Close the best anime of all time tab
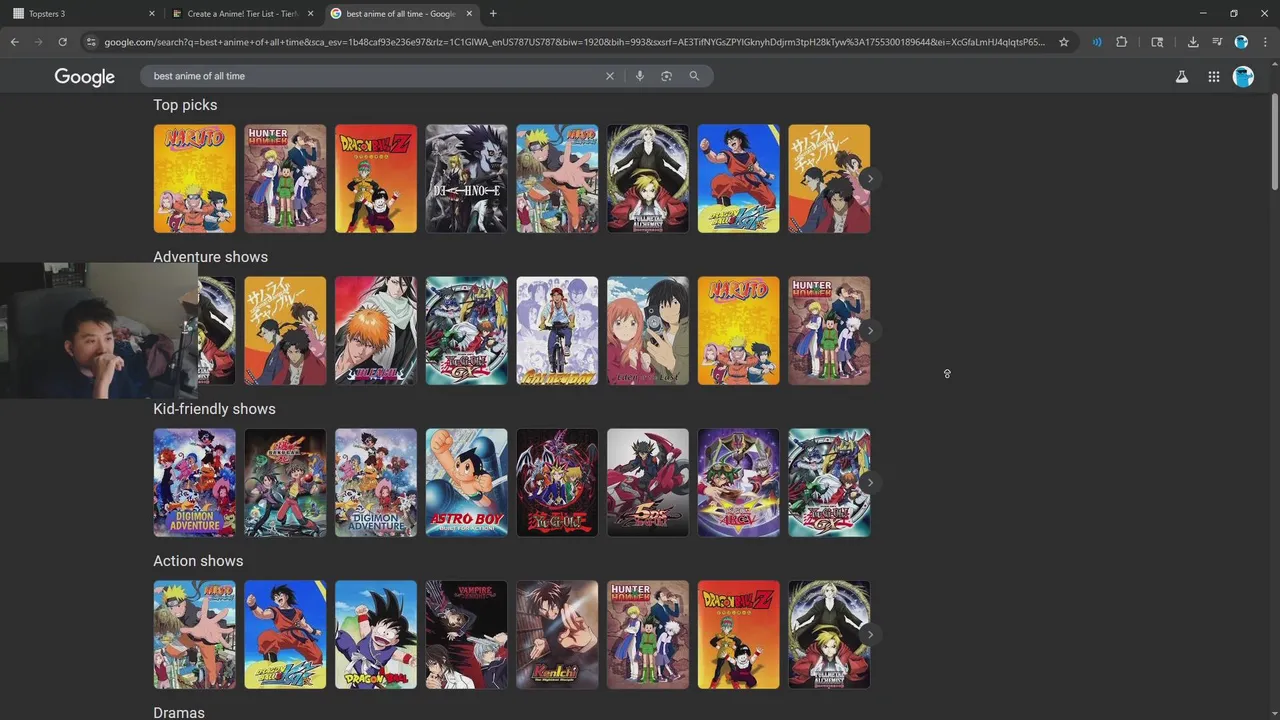The width and height of the screenshot is (1280, 720). [469, 14]
